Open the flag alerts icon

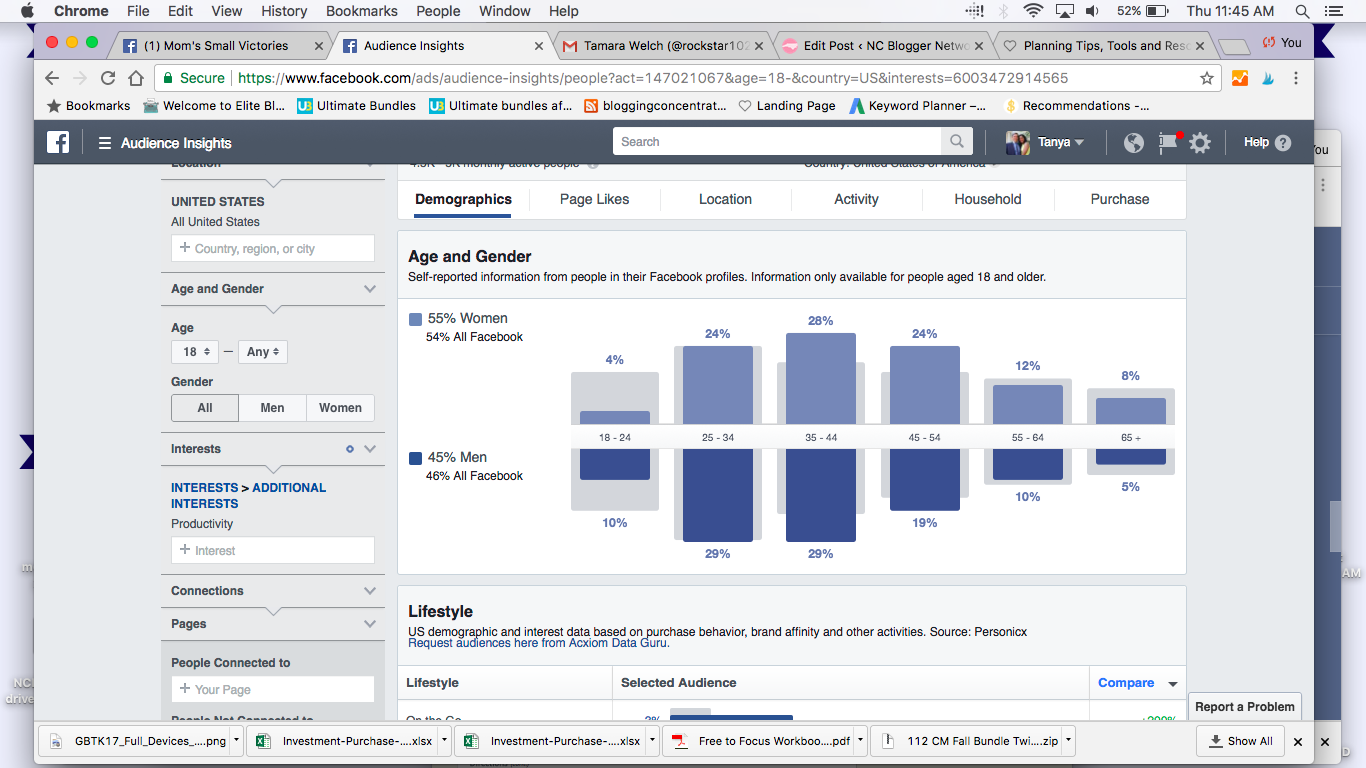1167,142
